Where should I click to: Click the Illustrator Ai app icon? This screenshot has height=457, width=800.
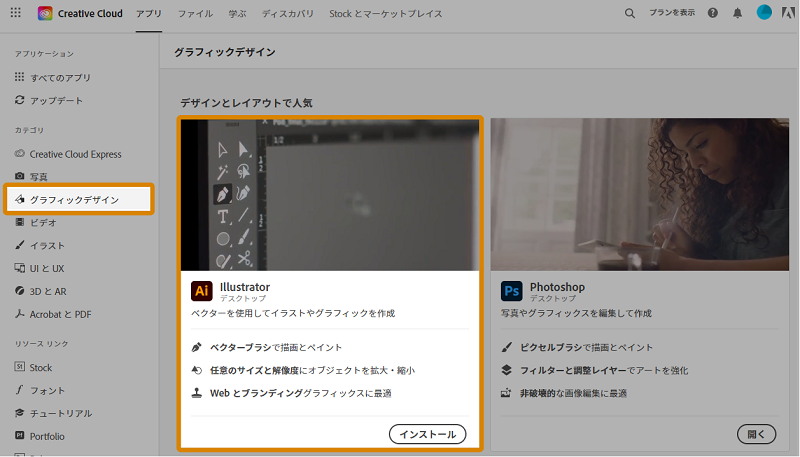coord(202,291)
